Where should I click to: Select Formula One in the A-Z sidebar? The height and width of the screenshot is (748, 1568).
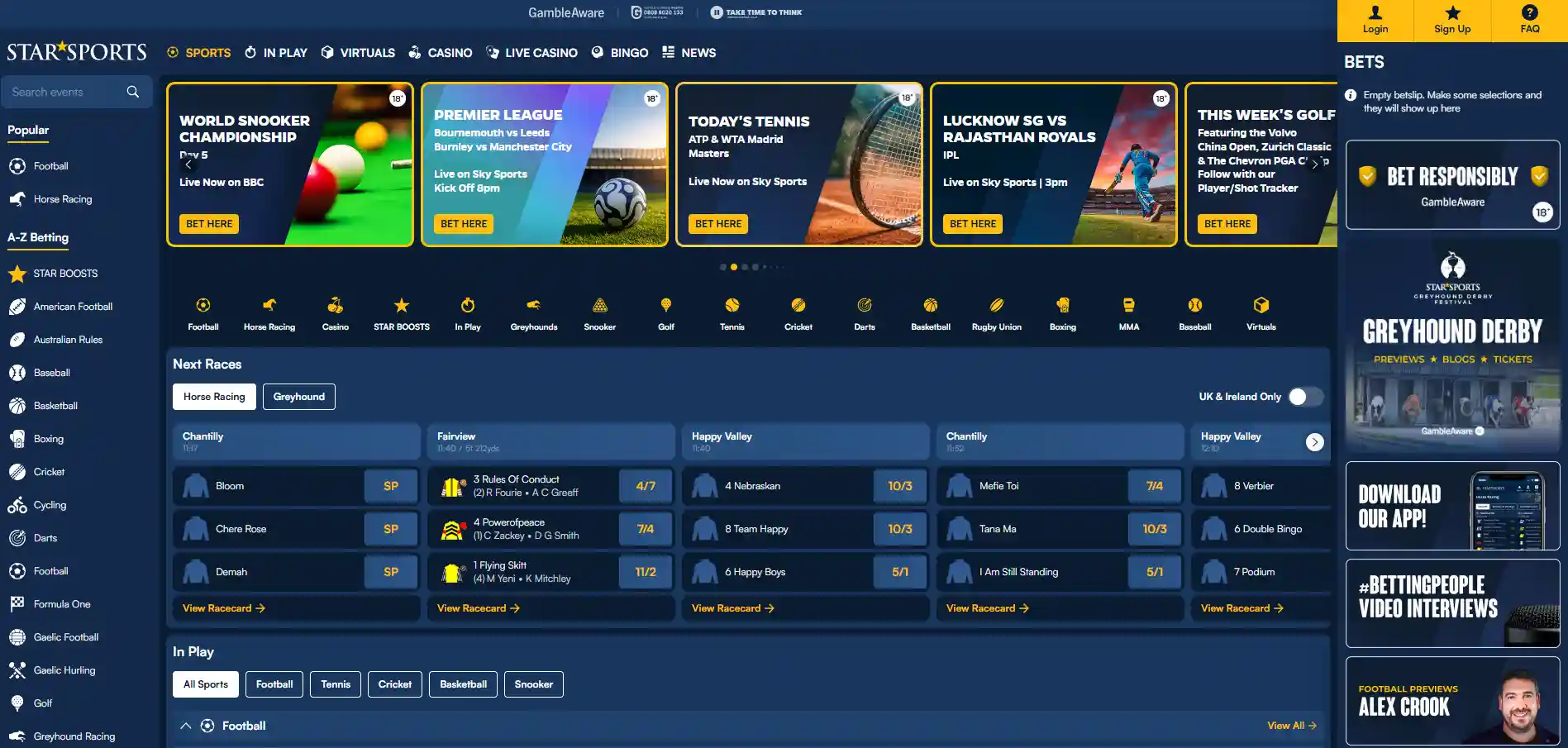[62, 604]
